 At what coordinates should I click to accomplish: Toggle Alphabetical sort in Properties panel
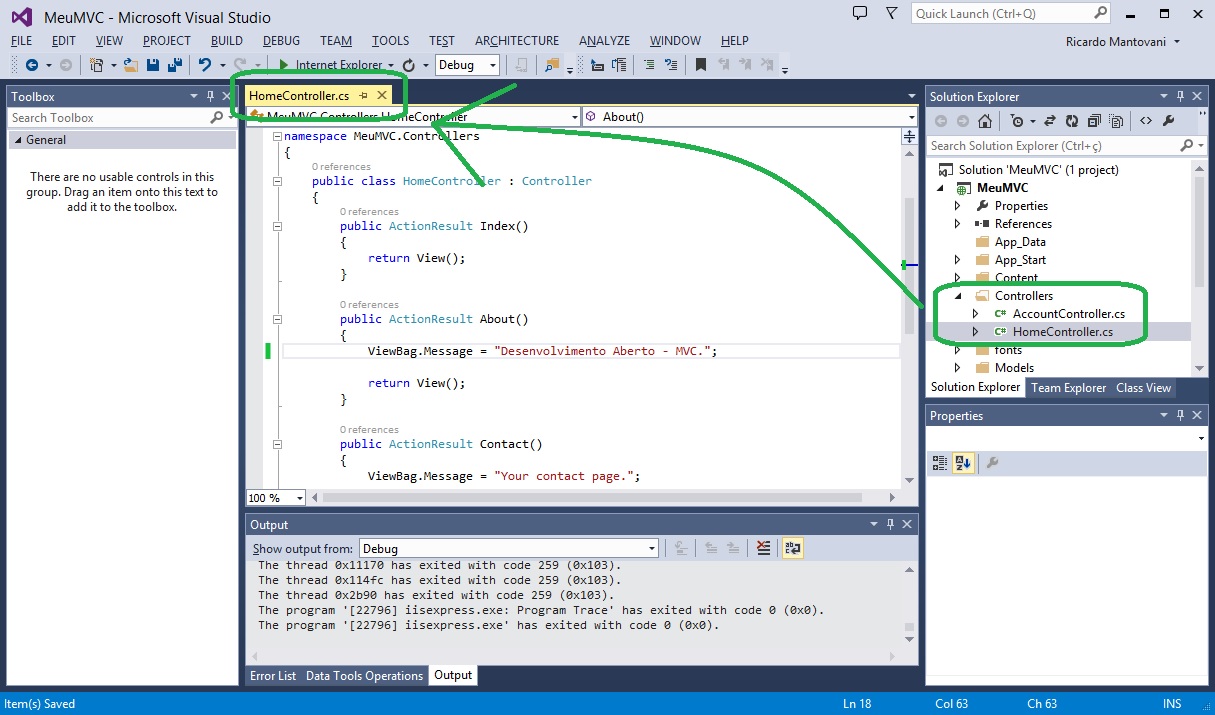(963, 463)
